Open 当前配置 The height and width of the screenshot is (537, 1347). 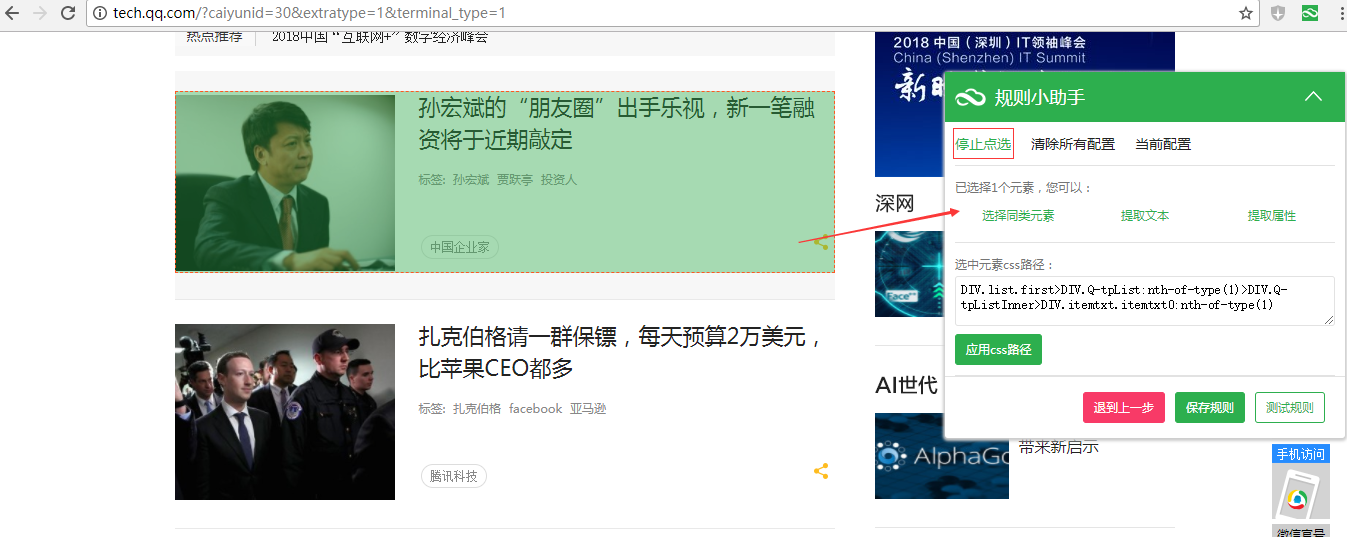[1163, 144]
